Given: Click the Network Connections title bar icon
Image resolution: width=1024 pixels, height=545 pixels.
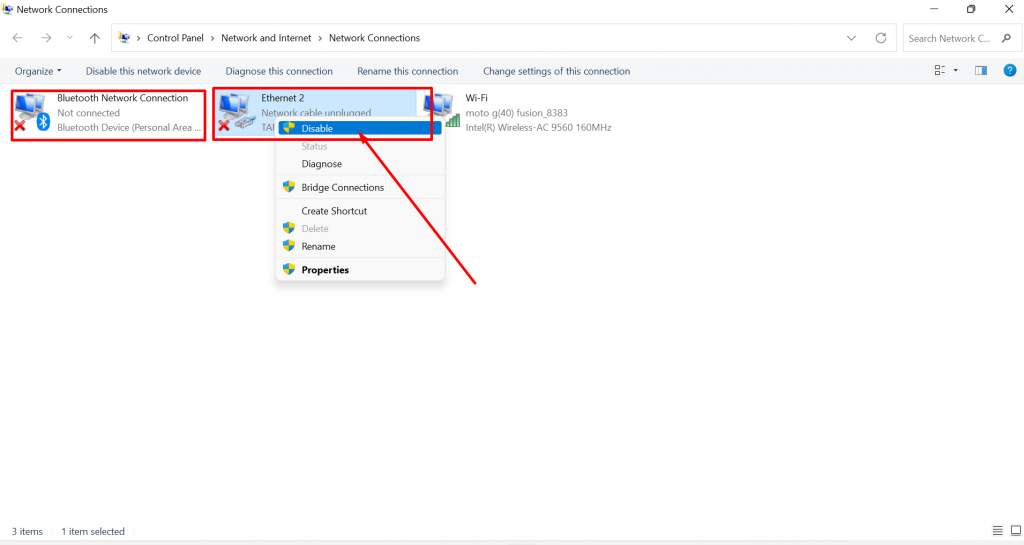Looking at the screenshot, I should pos(7,9).
